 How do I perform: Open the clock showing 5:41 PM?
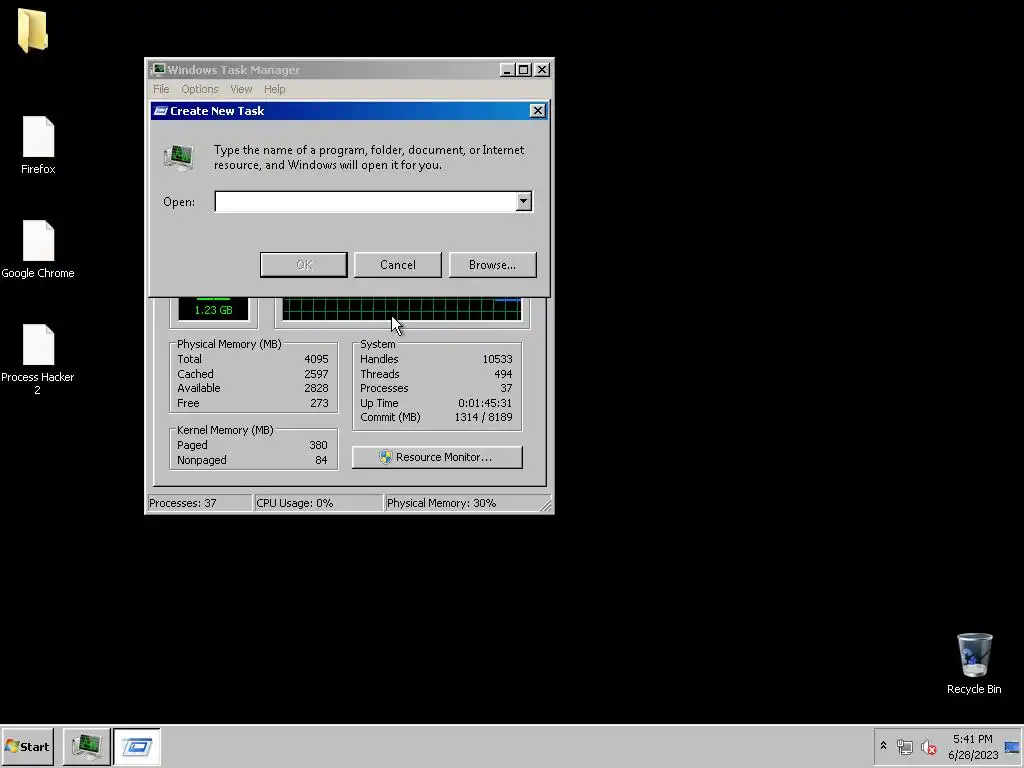(x=972, y=746)
